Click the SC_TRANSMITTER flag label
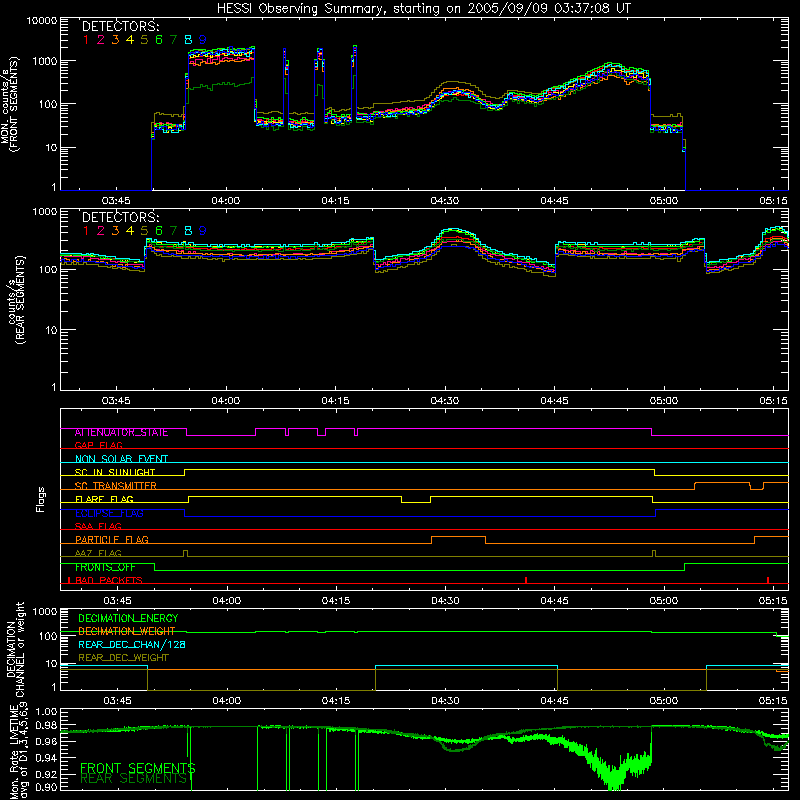 (x=116, y=486)
